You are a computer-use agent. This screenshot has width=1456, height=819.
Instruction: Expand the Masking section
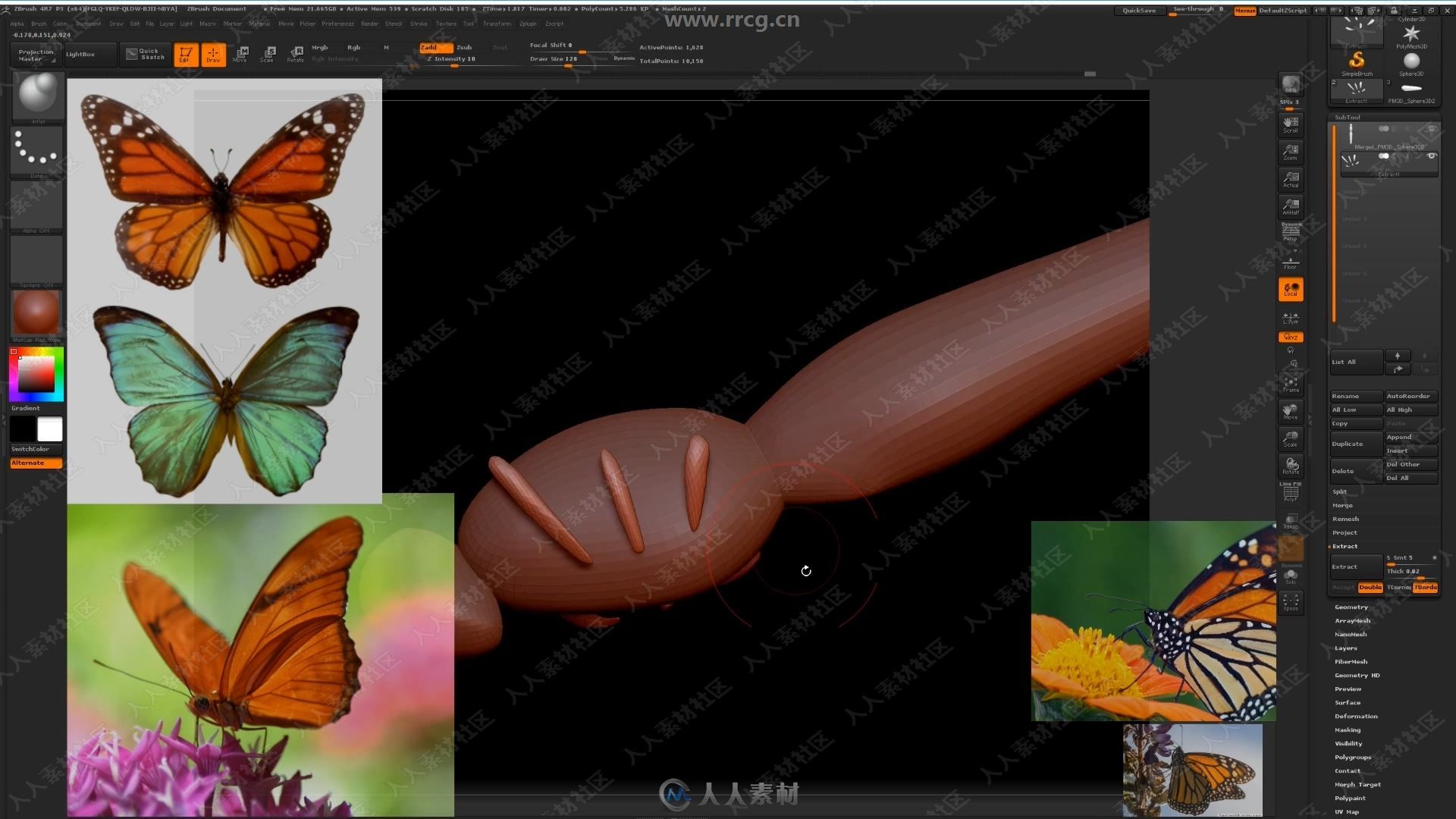[x=1348, y=730]
